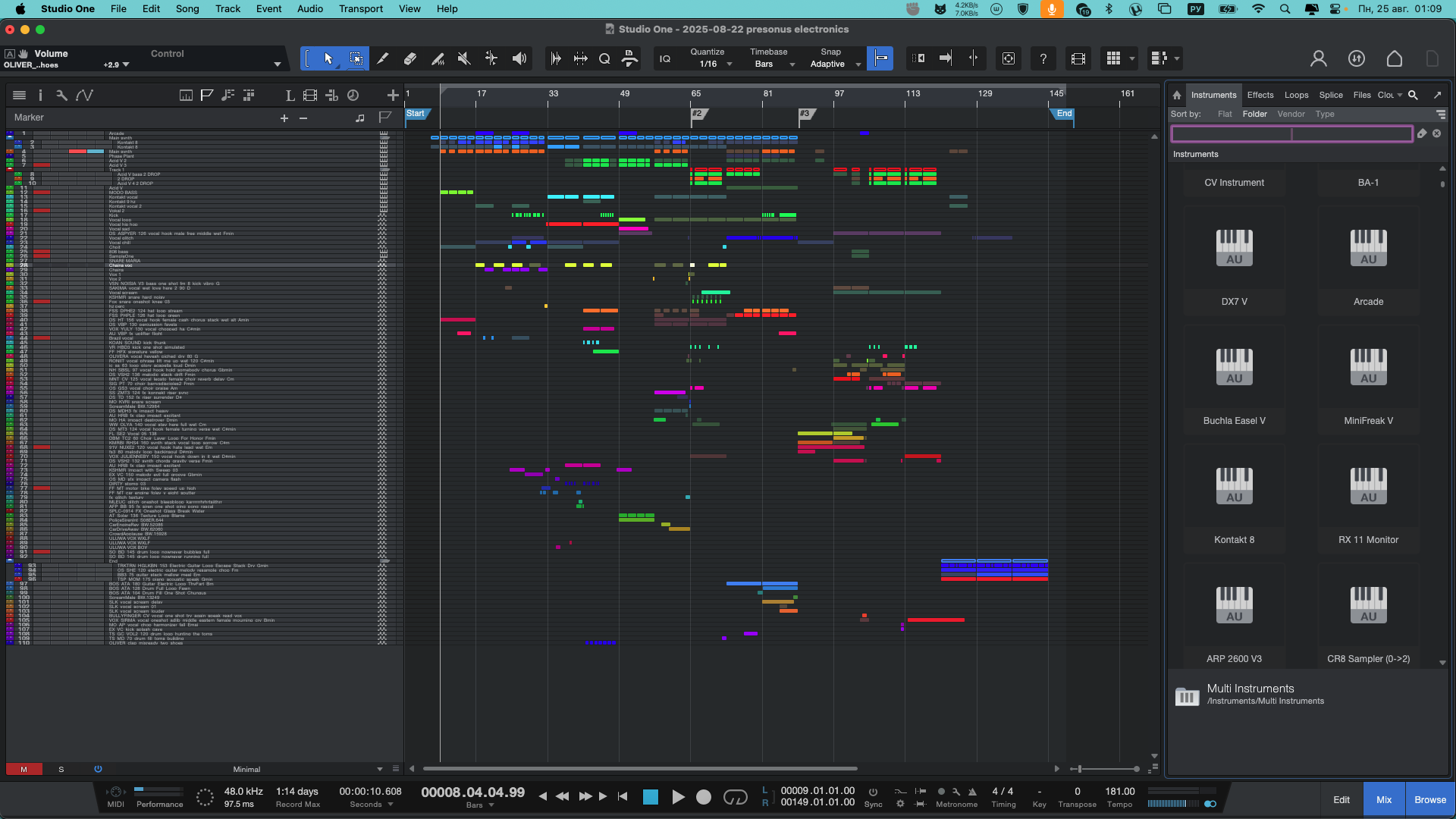
Task: Toggle global Mute M button
Action: coord(24,769)
